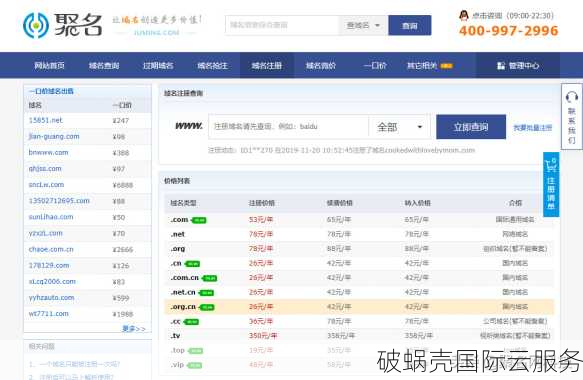
Task: Open the 一口价 navigation item
Action: [x=375, y=65]
